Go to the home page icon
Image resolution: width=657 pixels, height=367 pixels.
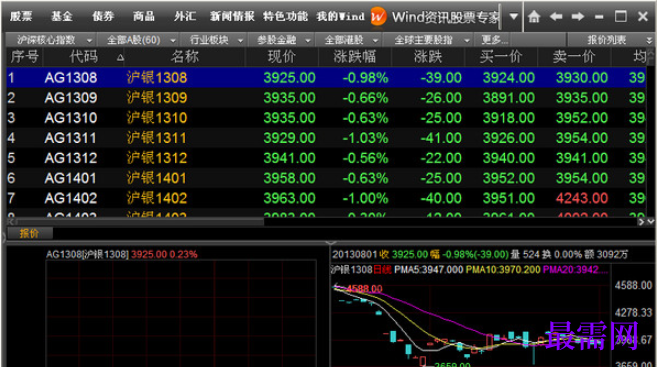pos(534,17)
